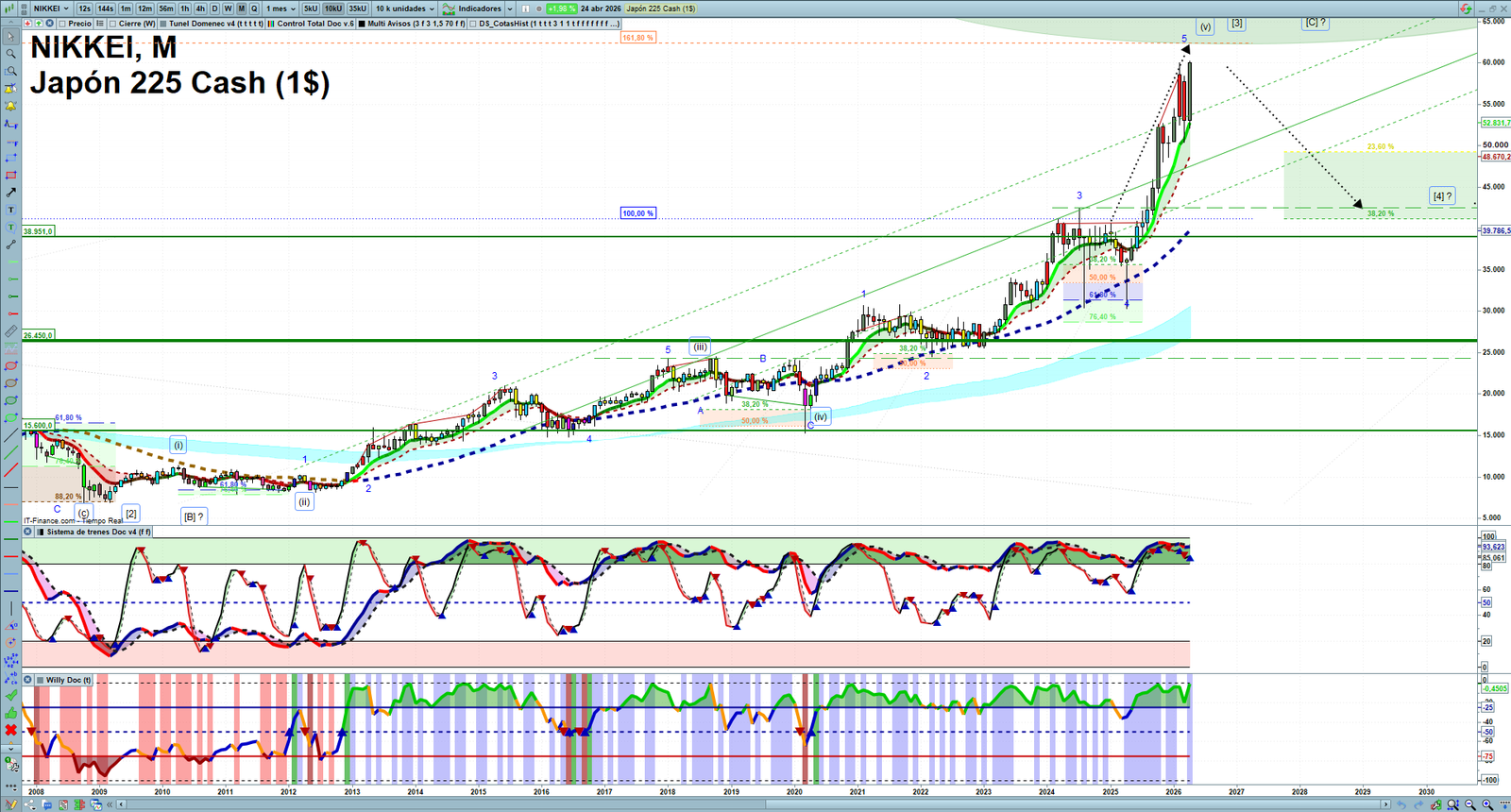Toggle the DS_CotasHist indicator checkbox
The height and width of the screenshot is (812, 1511).
coord(473,24)
